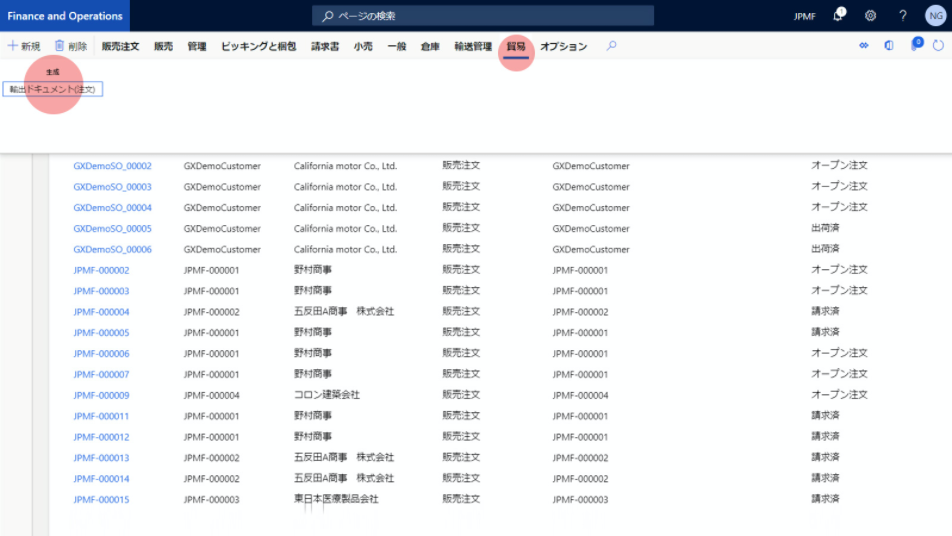The width and height of the screenshot is (952, 536).
Task: Open the 管理 tab
Action: coord(197,46)
